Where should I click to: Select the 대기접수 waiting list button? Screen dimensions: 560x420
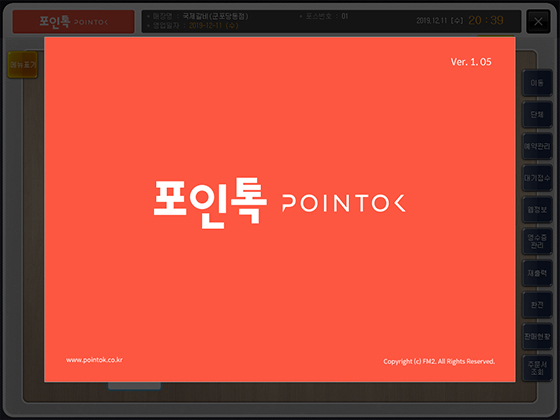click(x=537, y=178)
